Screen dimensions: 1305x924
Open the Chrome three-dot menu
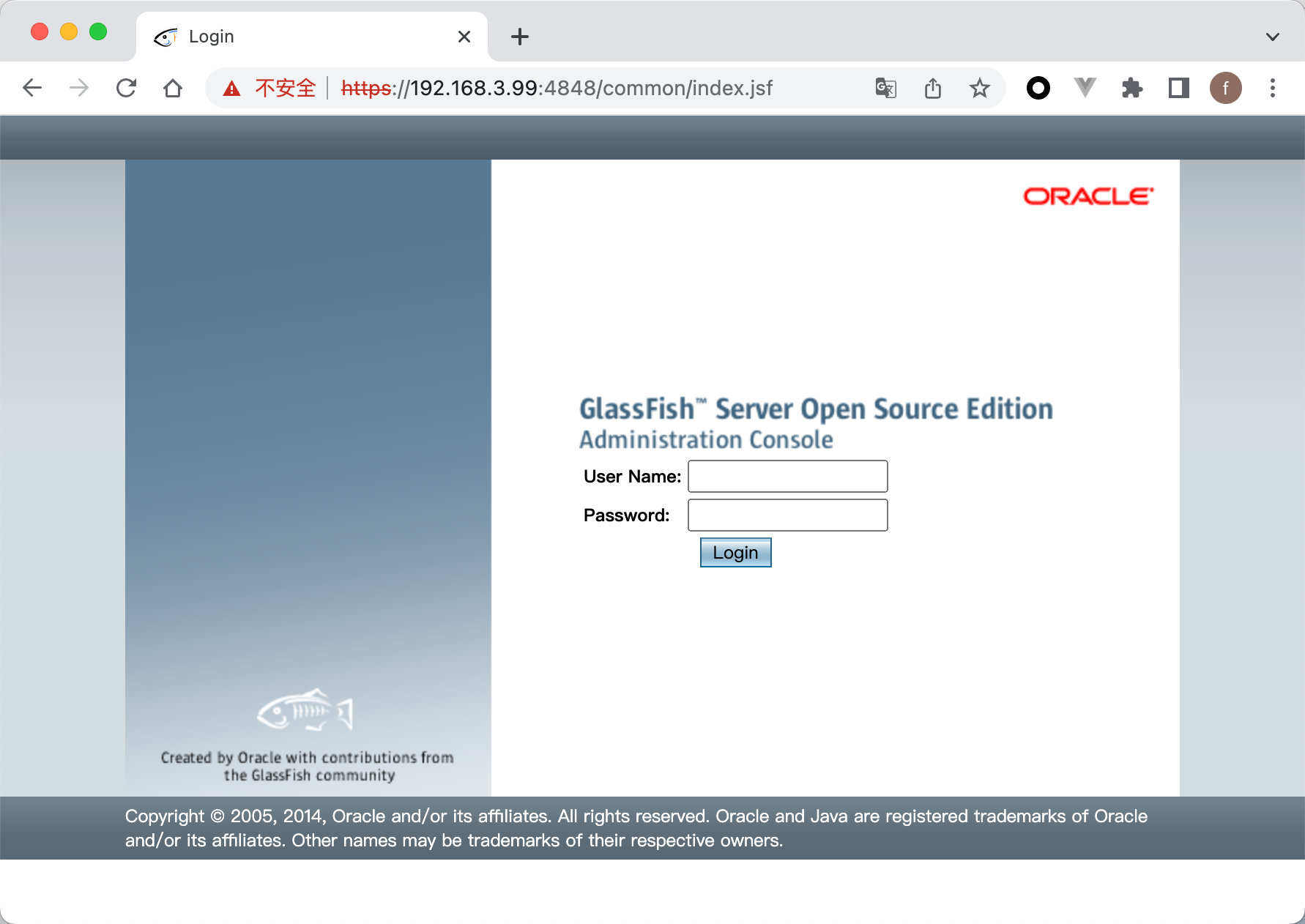(1272, 89)
